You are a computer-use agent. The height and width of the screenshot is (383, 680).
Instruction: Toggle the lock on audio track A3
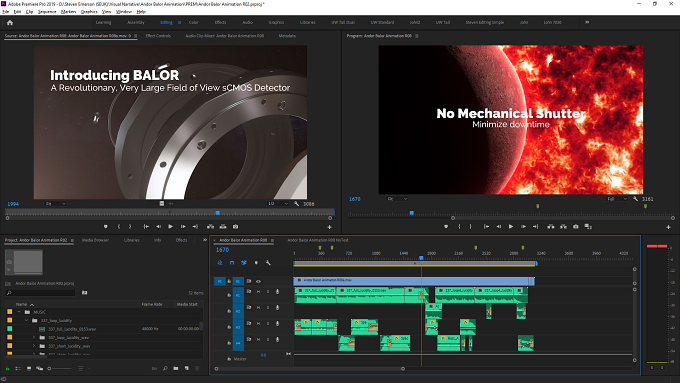(229, 327)
